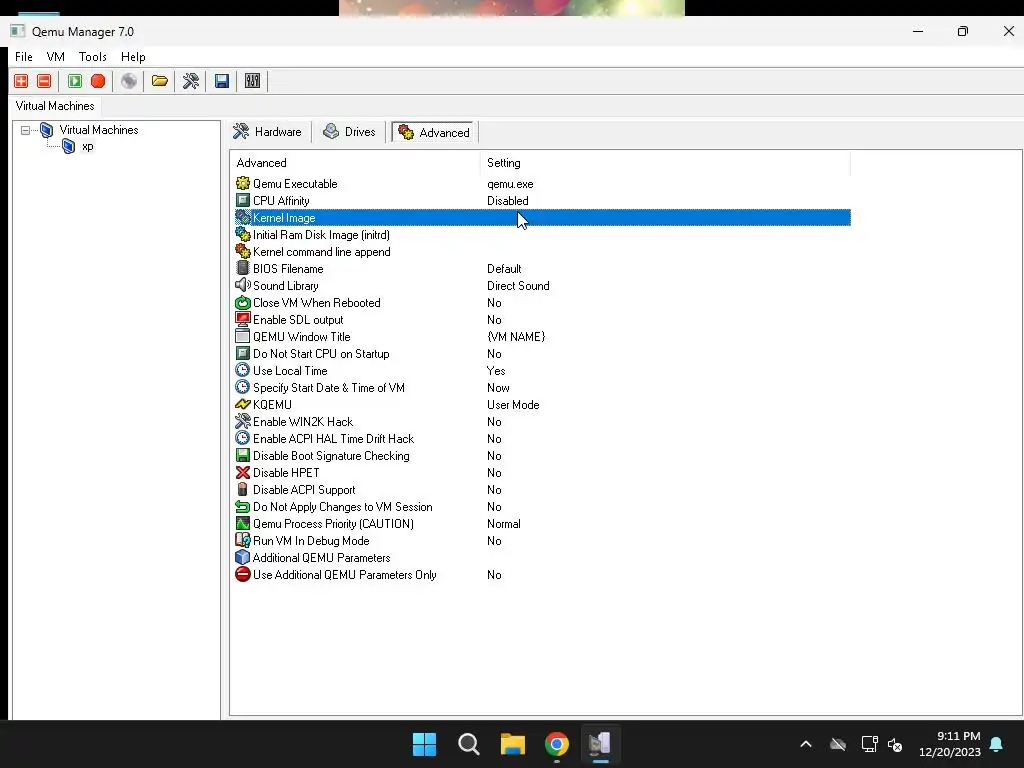Open Windows taskbar search

(468, 744)
